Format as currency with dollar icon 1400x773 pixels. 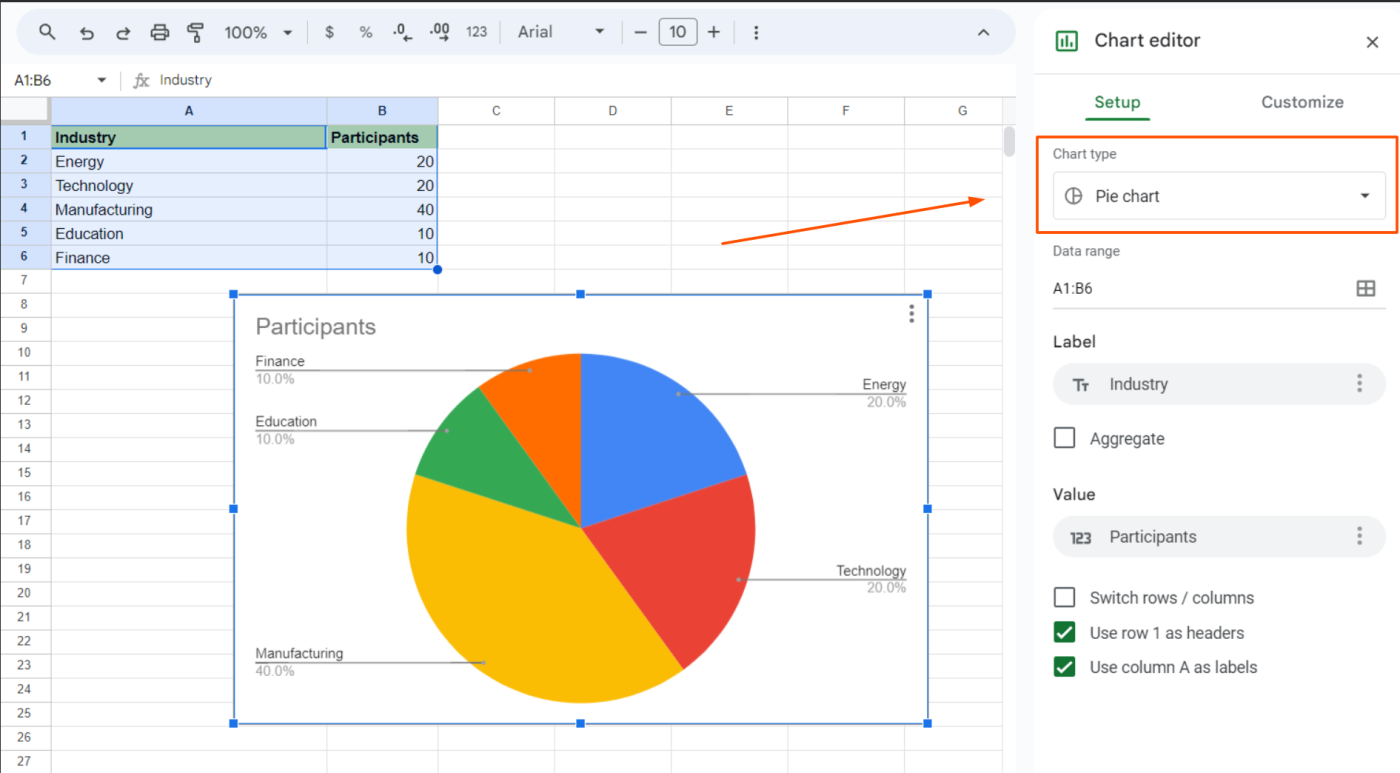[329, 32]
